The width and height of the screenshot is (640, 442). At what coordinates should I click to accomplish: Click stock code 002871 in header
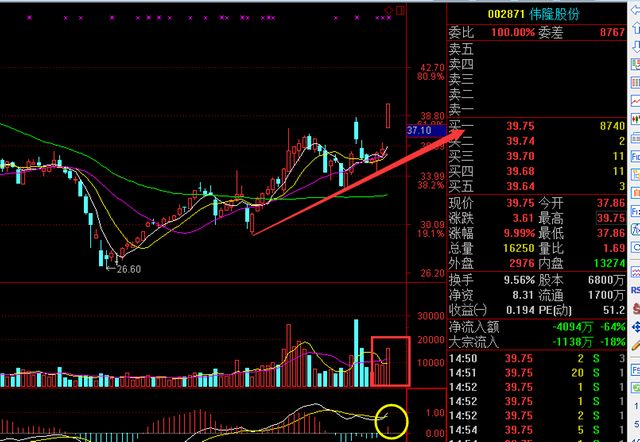click(x=508, y=15)
